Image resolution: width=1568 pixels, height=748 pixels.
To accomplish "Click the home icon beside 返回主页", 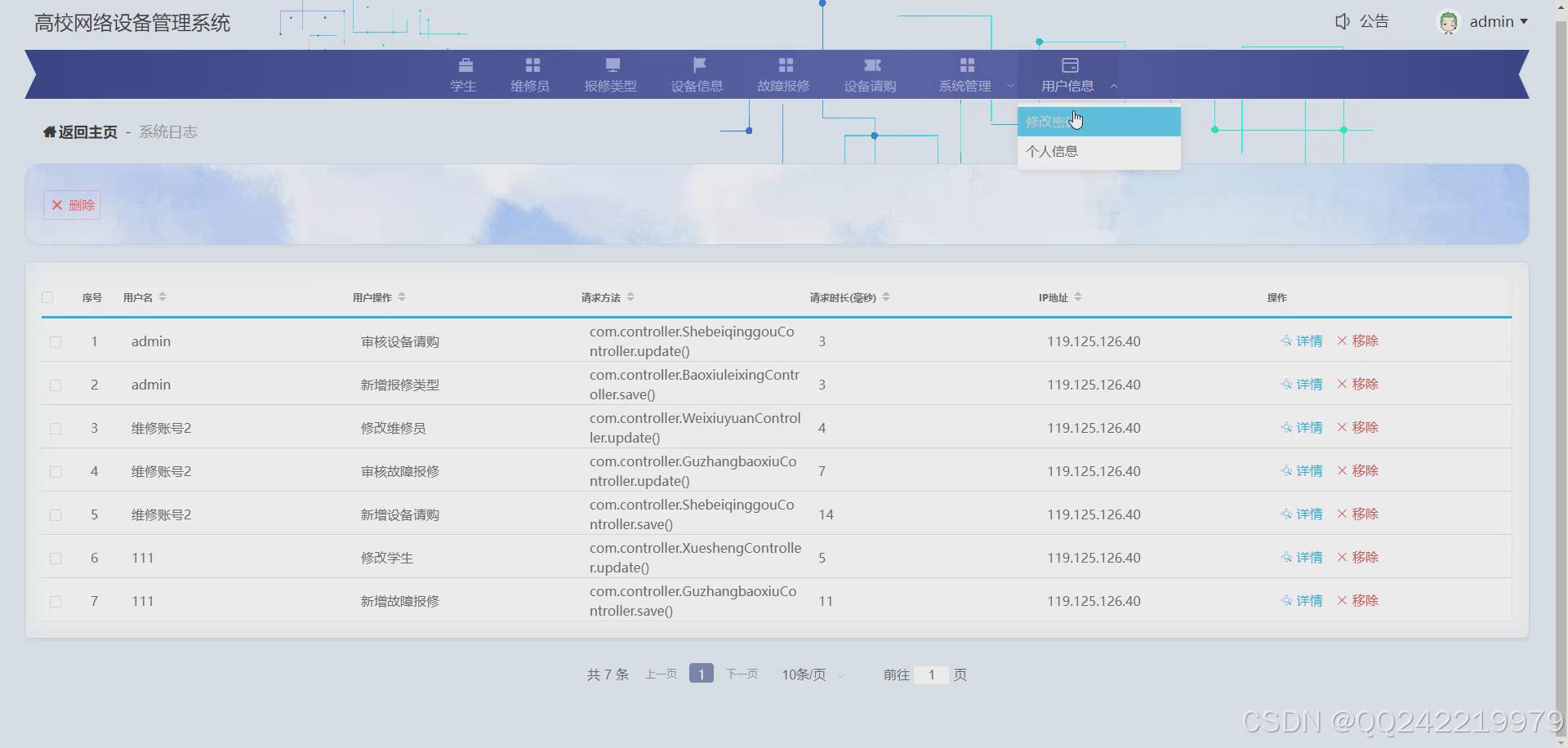I will tap(48, 131).
